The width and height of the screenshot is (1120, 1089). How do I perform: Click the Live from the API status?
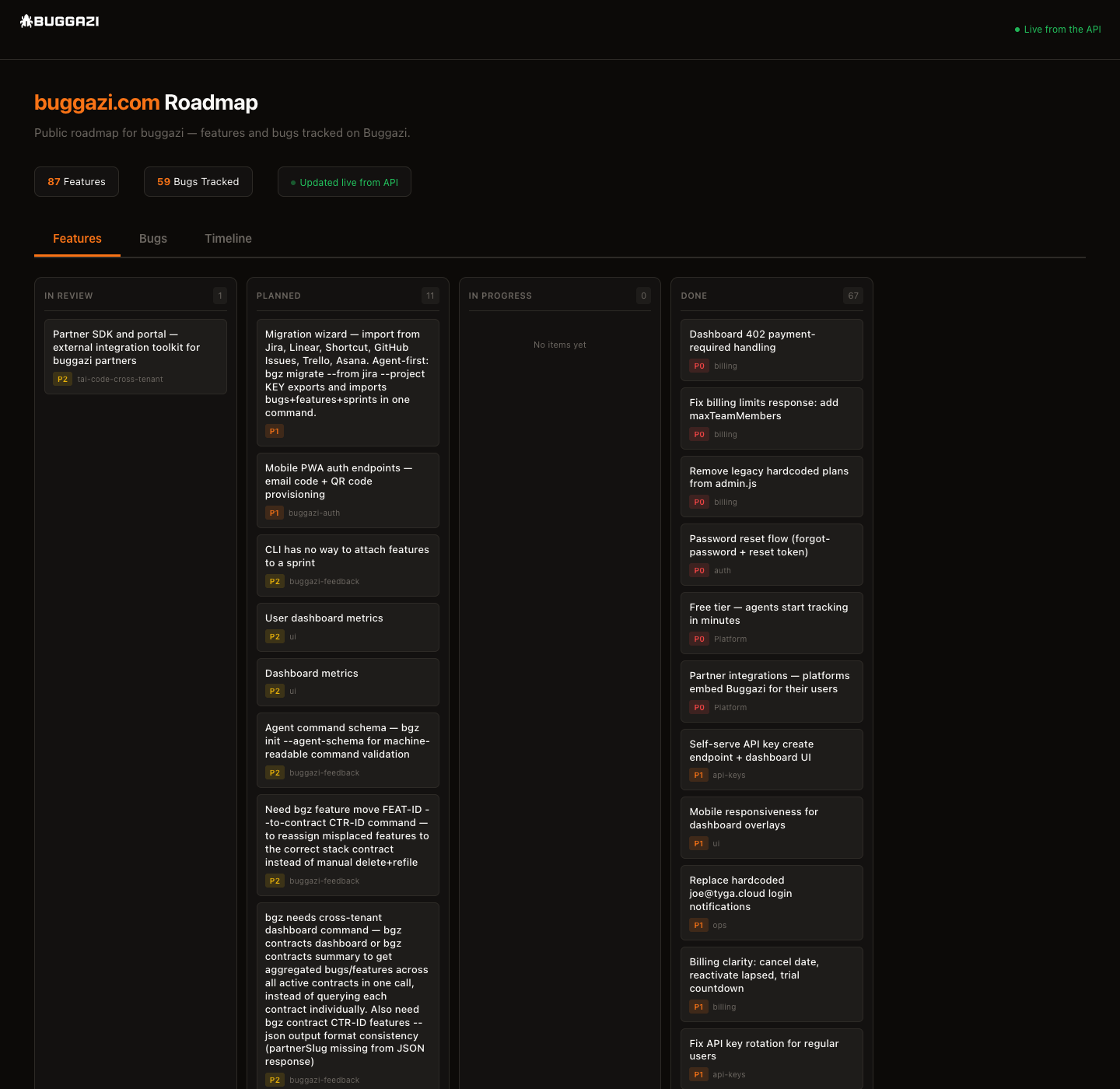pos(1058,30)
